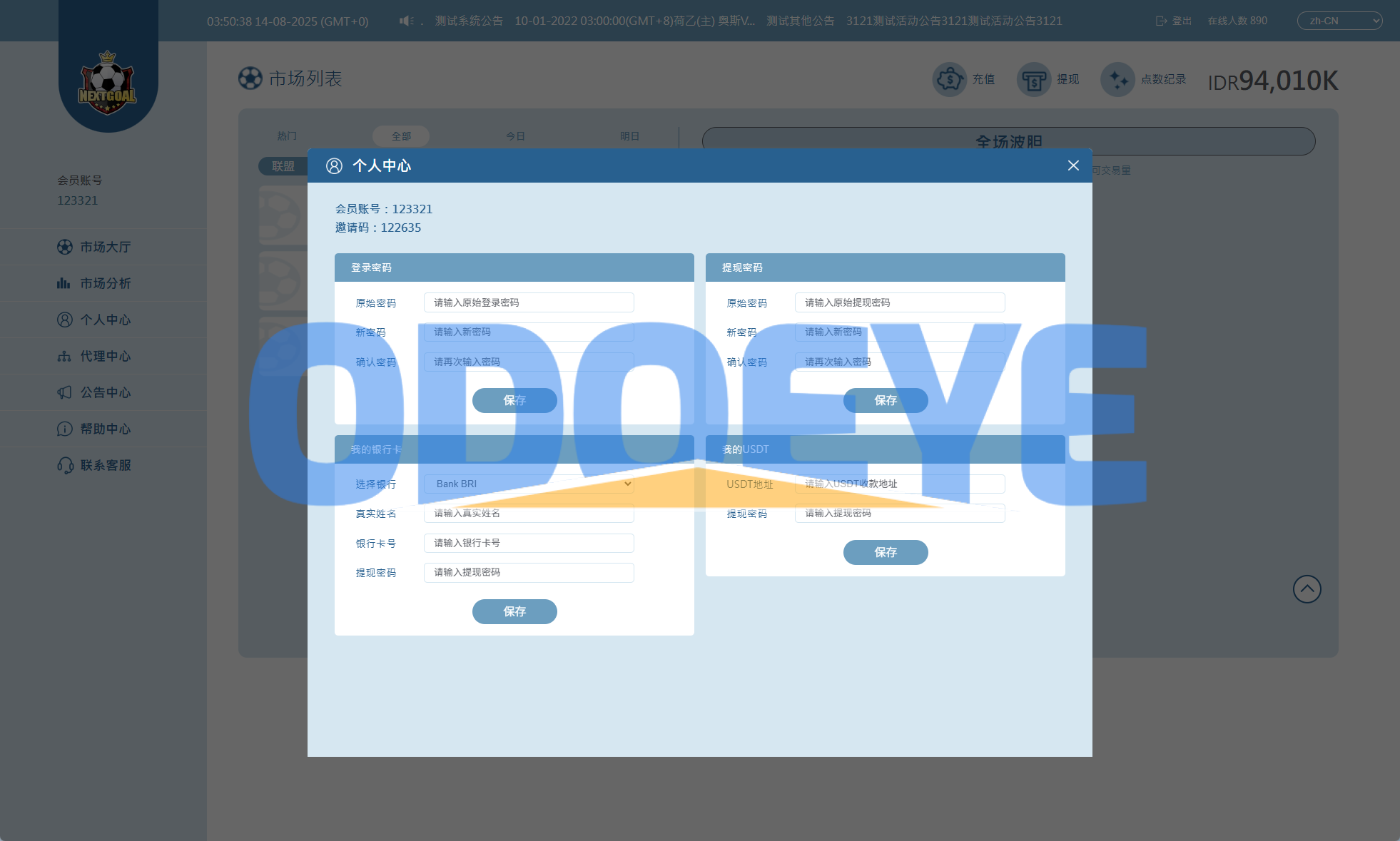This screenshot has width=1400, height=841.
Task: Click the original login password field
Action: click(529, 302)
